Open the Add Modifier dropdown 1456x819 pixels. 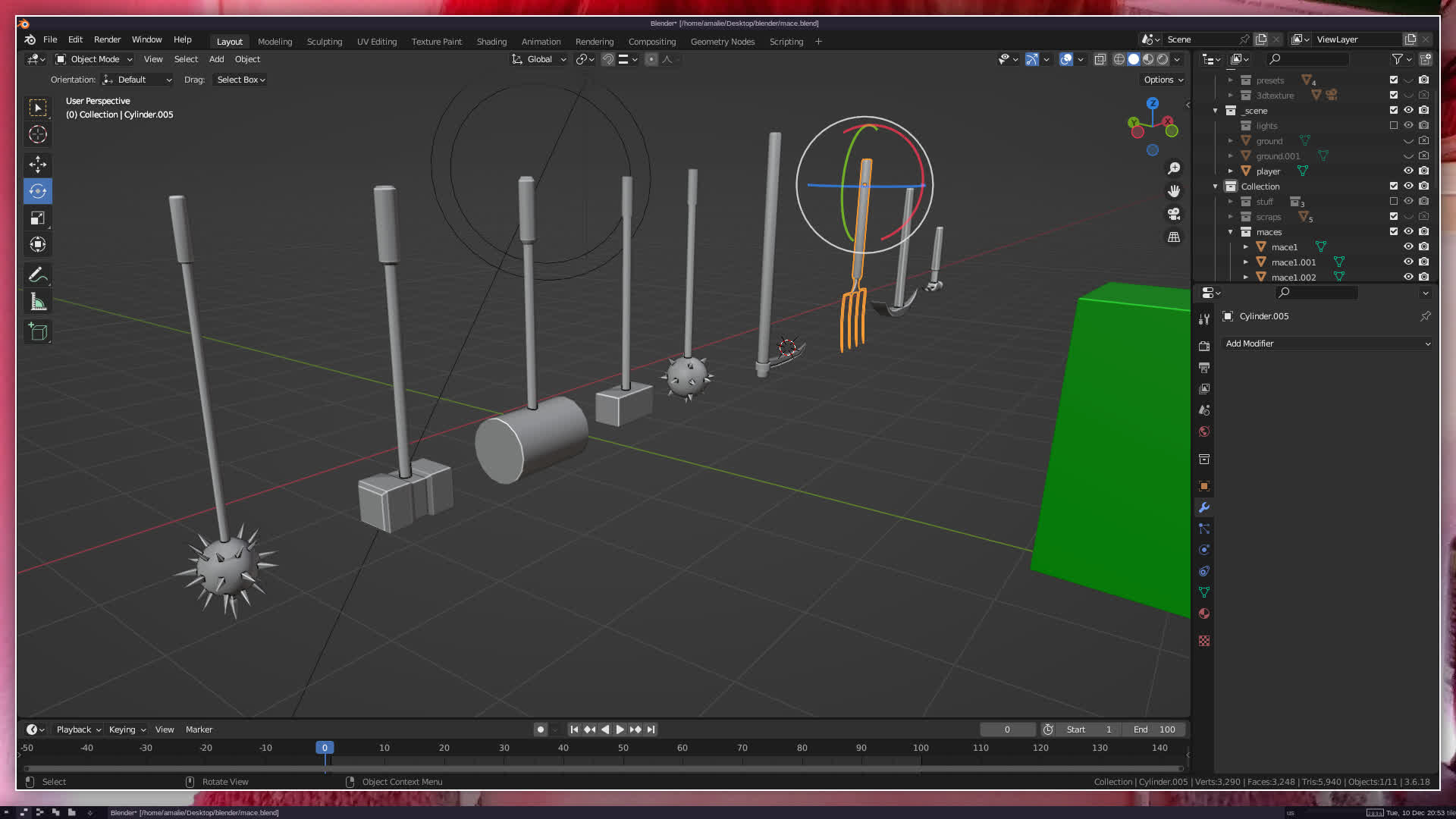(1327, 344)
